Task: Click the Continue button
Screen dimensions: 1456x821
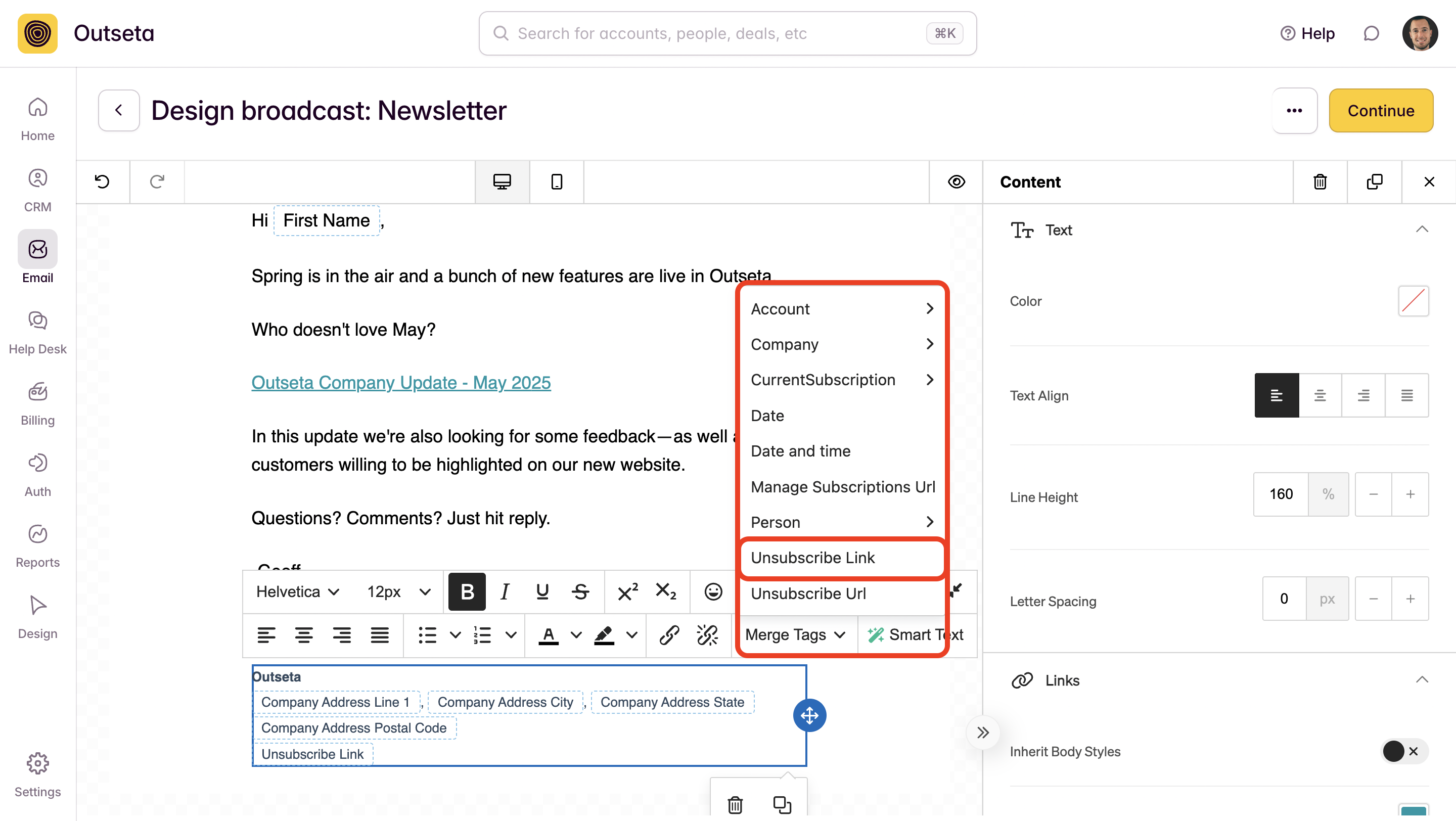Action: [x=1380, y=110]
